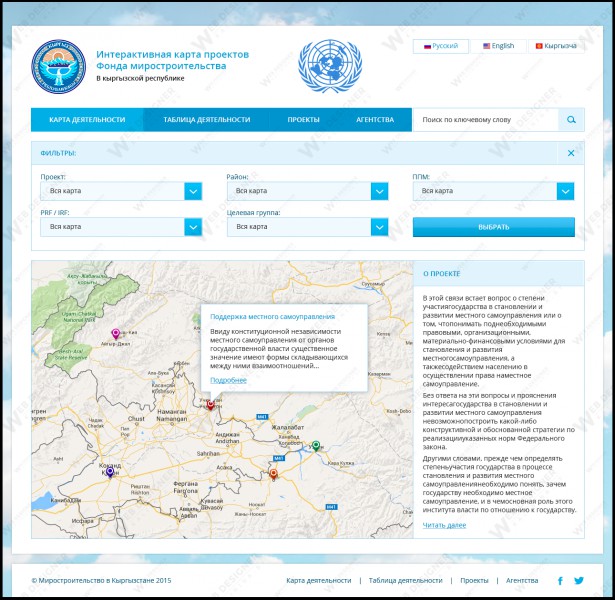
Task: Click the dark blue map pin at Коканд
Action: tap(110, 472)
